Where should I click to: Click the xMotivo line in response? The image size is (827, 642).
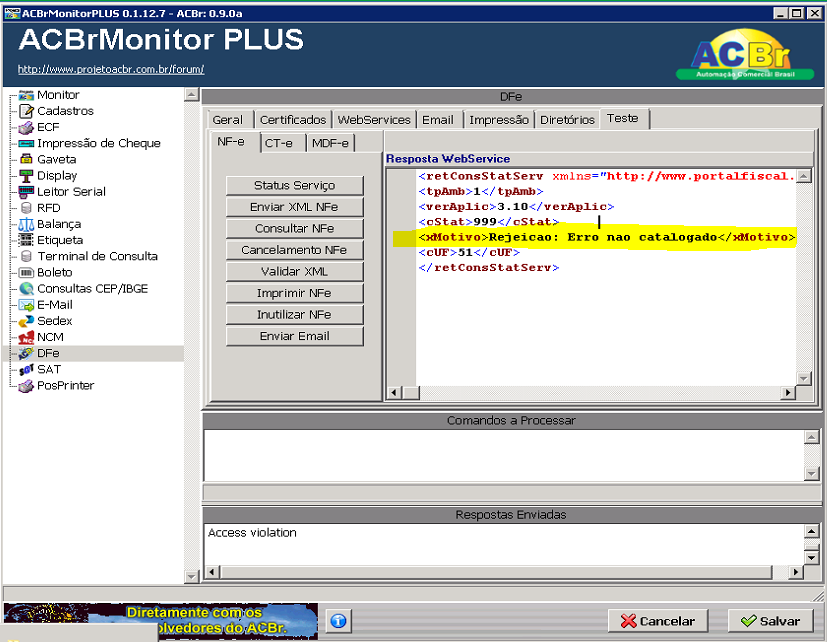pos(607,237)
